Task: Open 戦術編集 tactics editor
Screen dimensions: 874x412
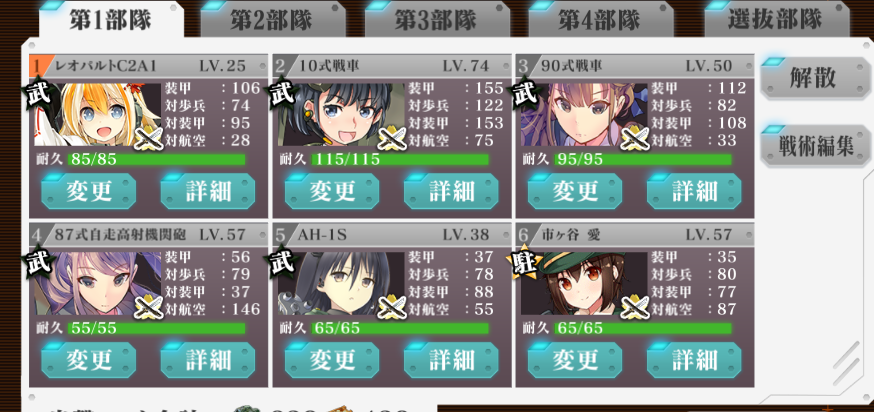Action: [x=815, y=146]
